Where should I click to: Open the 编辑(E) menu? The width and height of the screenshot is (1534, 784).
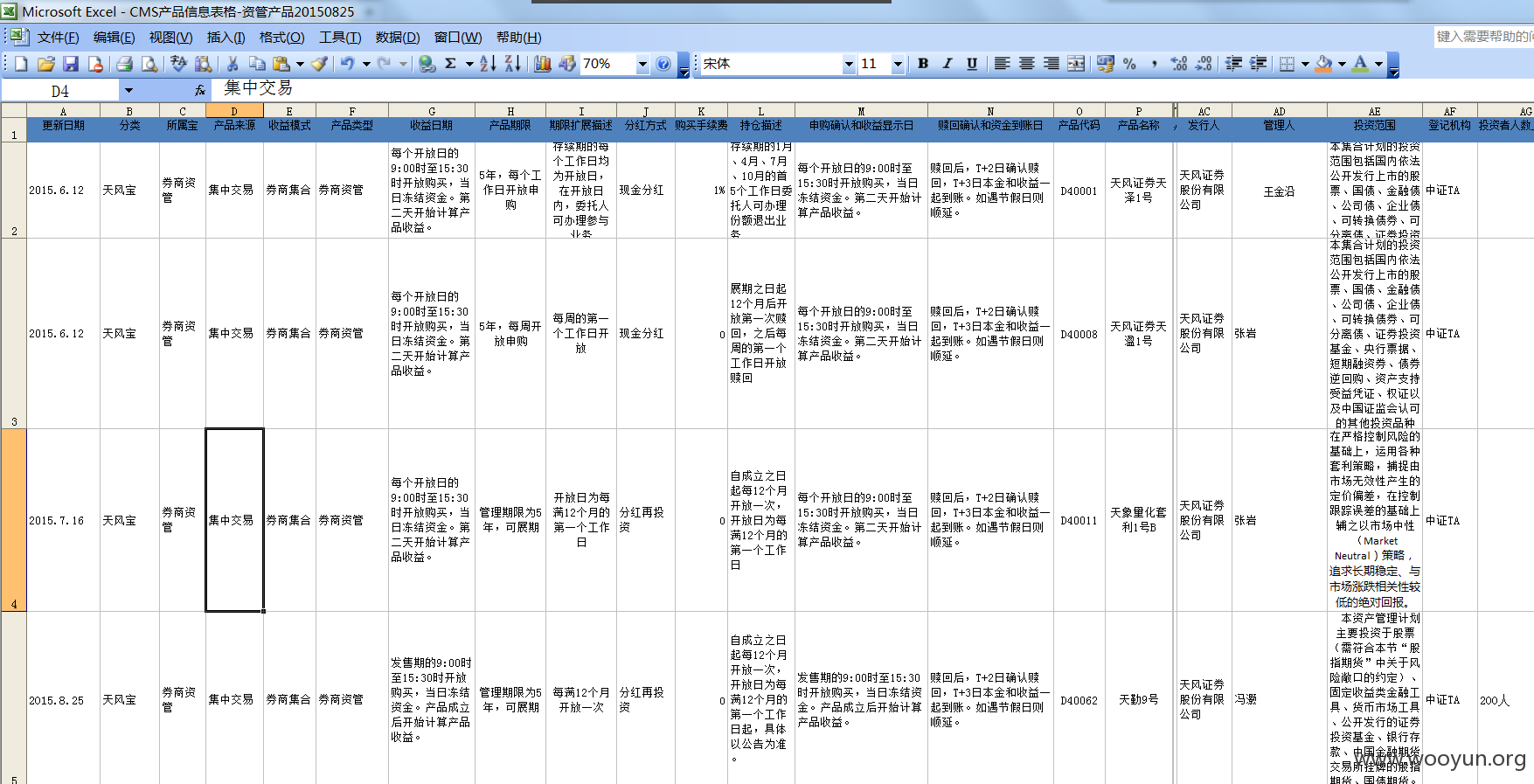pyautogui.click(x=114, y=37)
